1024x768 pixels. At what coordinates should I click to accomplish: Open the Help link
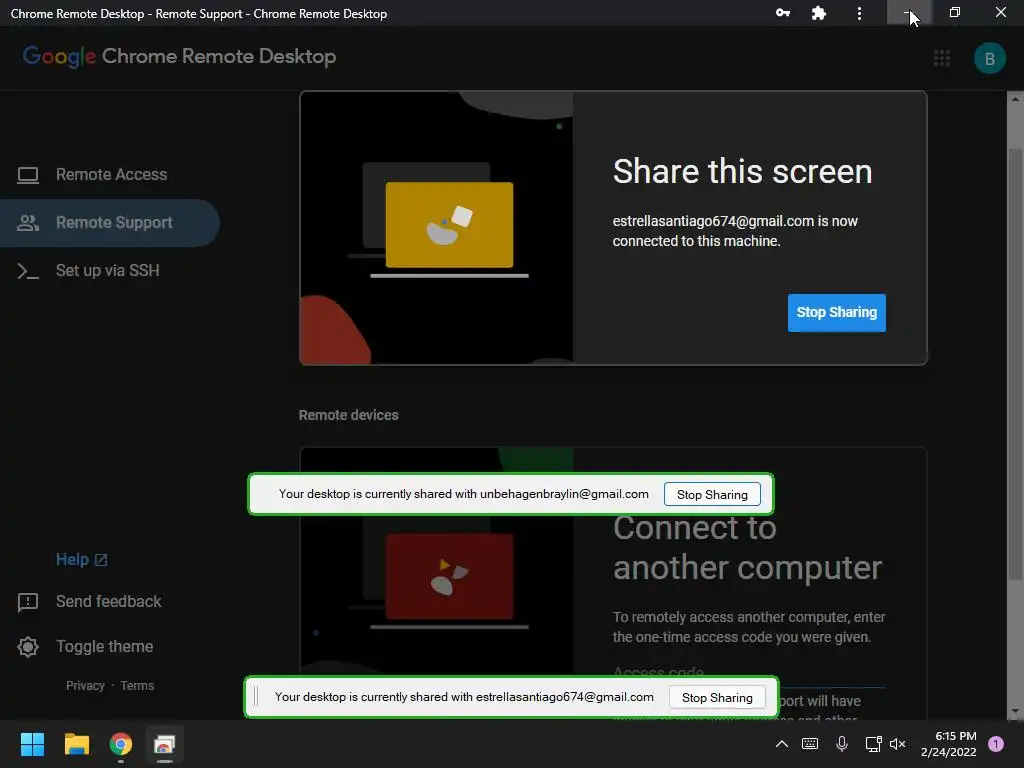click(72, 560)
